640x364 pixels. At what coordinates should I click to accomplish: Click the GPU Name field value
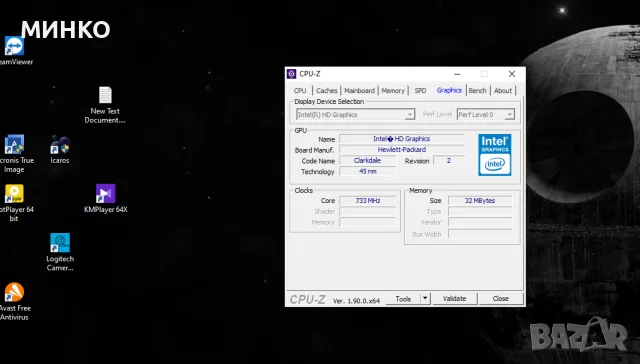[x=402, y=139]
